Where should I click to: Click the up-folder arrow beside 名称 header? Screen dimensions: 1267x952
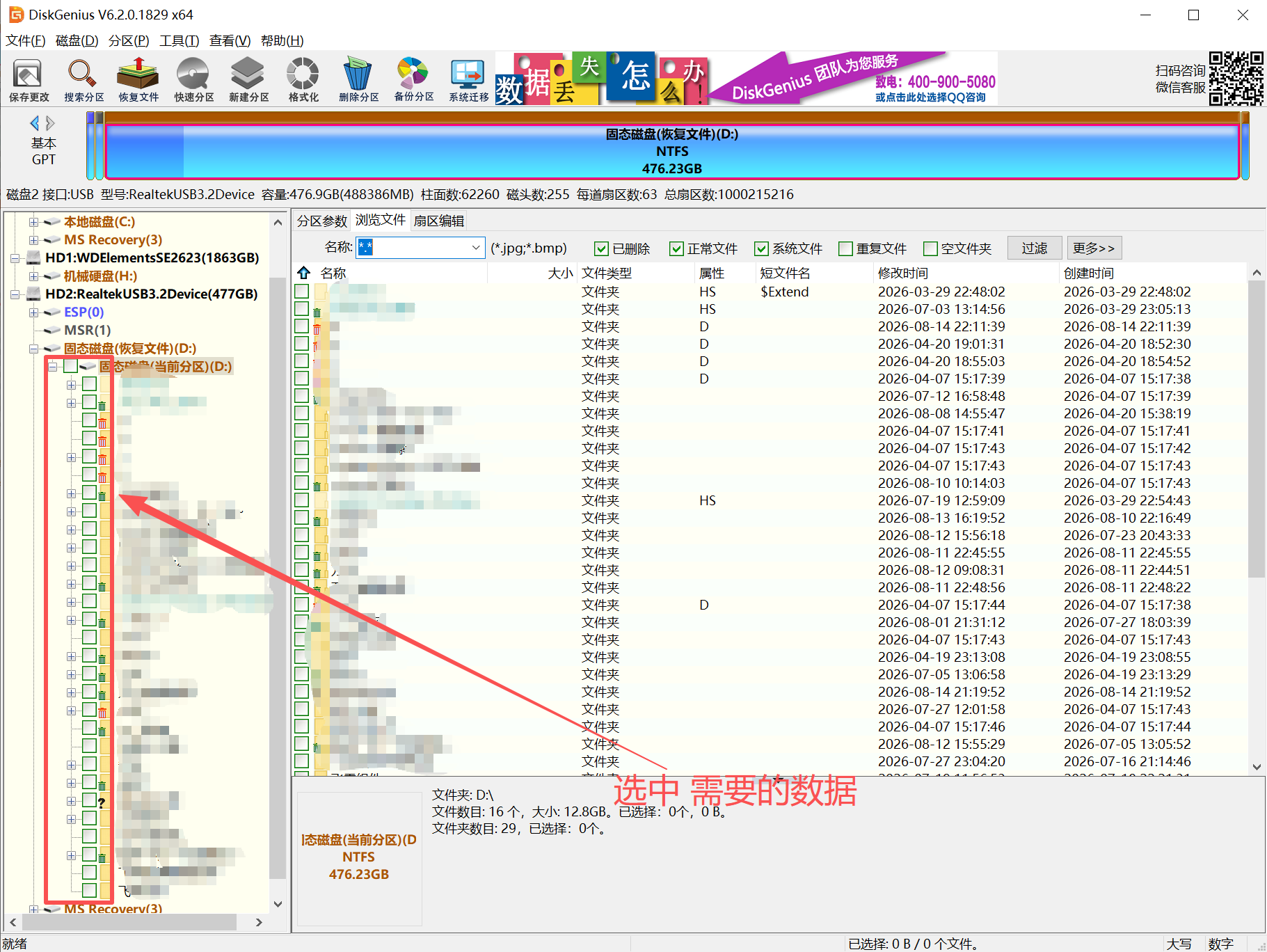[x=304, y=273]
